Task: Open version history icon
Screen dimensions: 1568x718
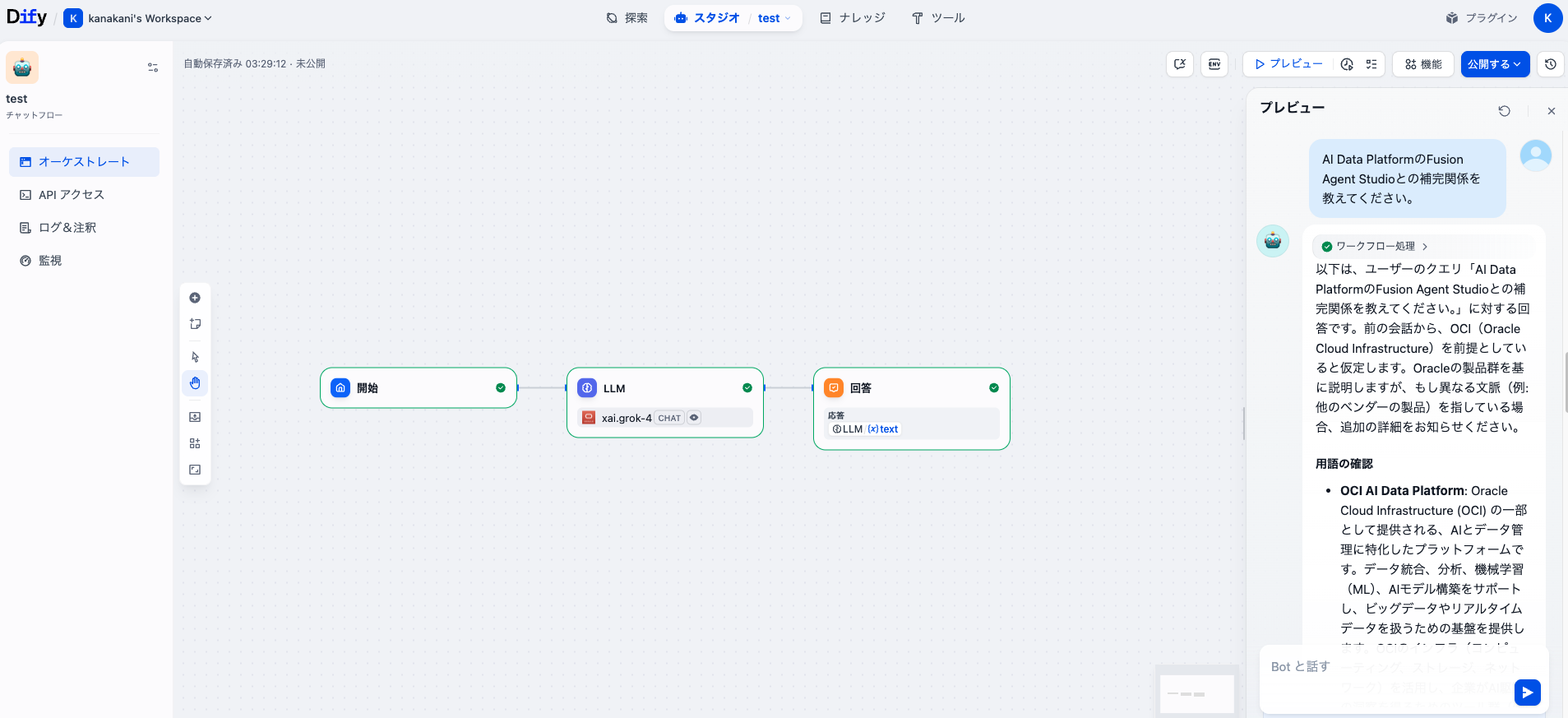Action: [x=1551, y=64]
